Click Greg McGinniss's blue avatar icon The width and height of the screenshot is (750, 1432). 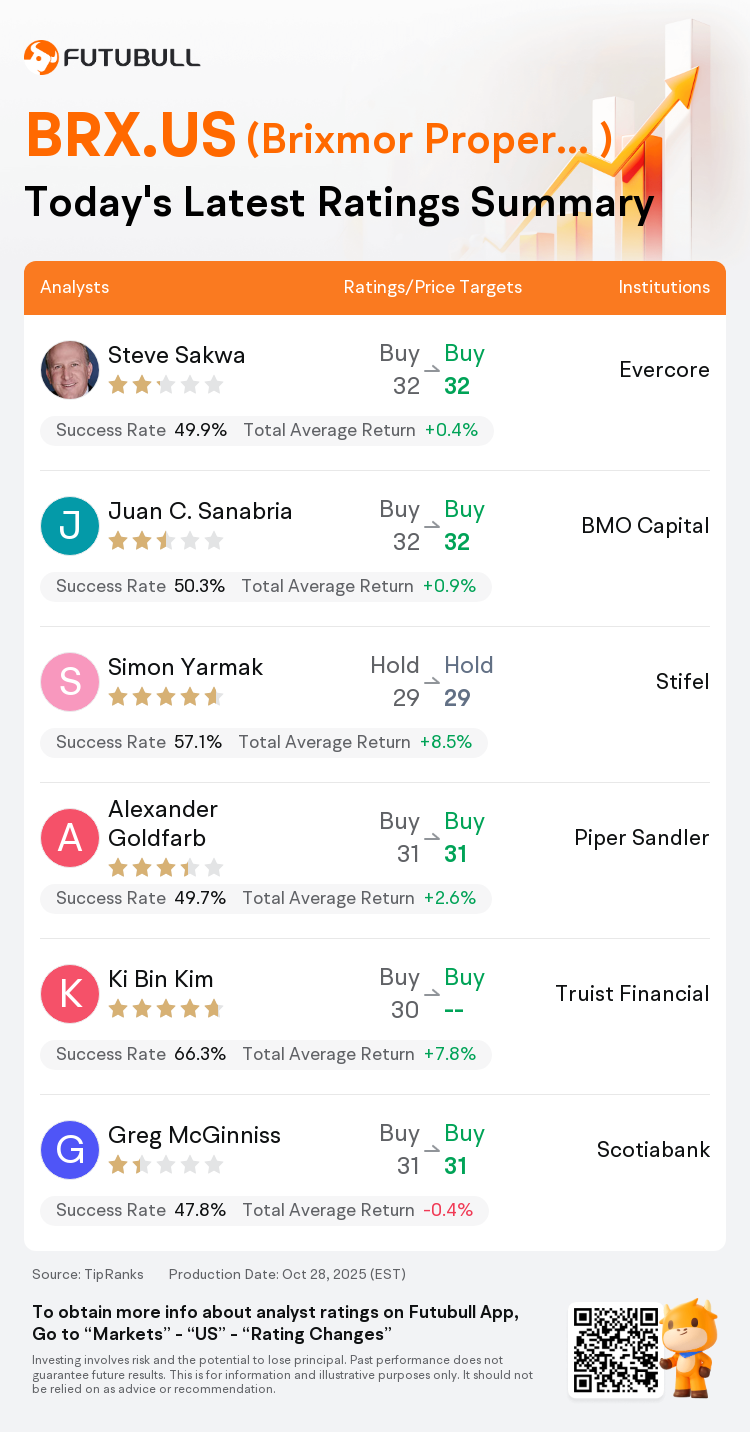point(70,1150)
